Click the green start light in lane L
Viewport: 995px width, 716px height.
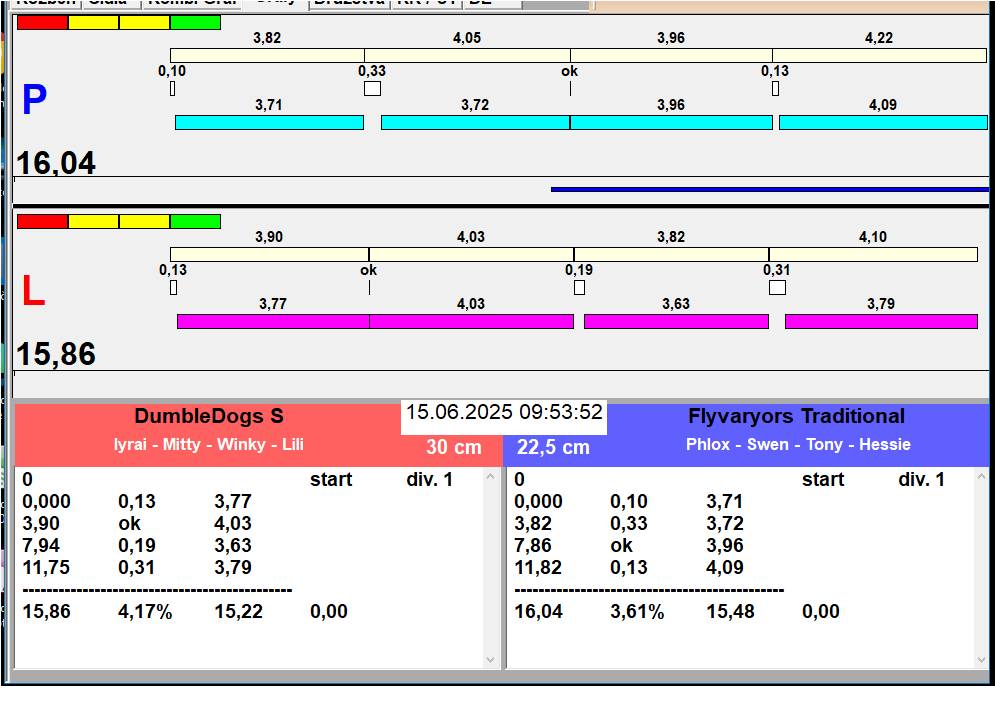coord(195,221)
